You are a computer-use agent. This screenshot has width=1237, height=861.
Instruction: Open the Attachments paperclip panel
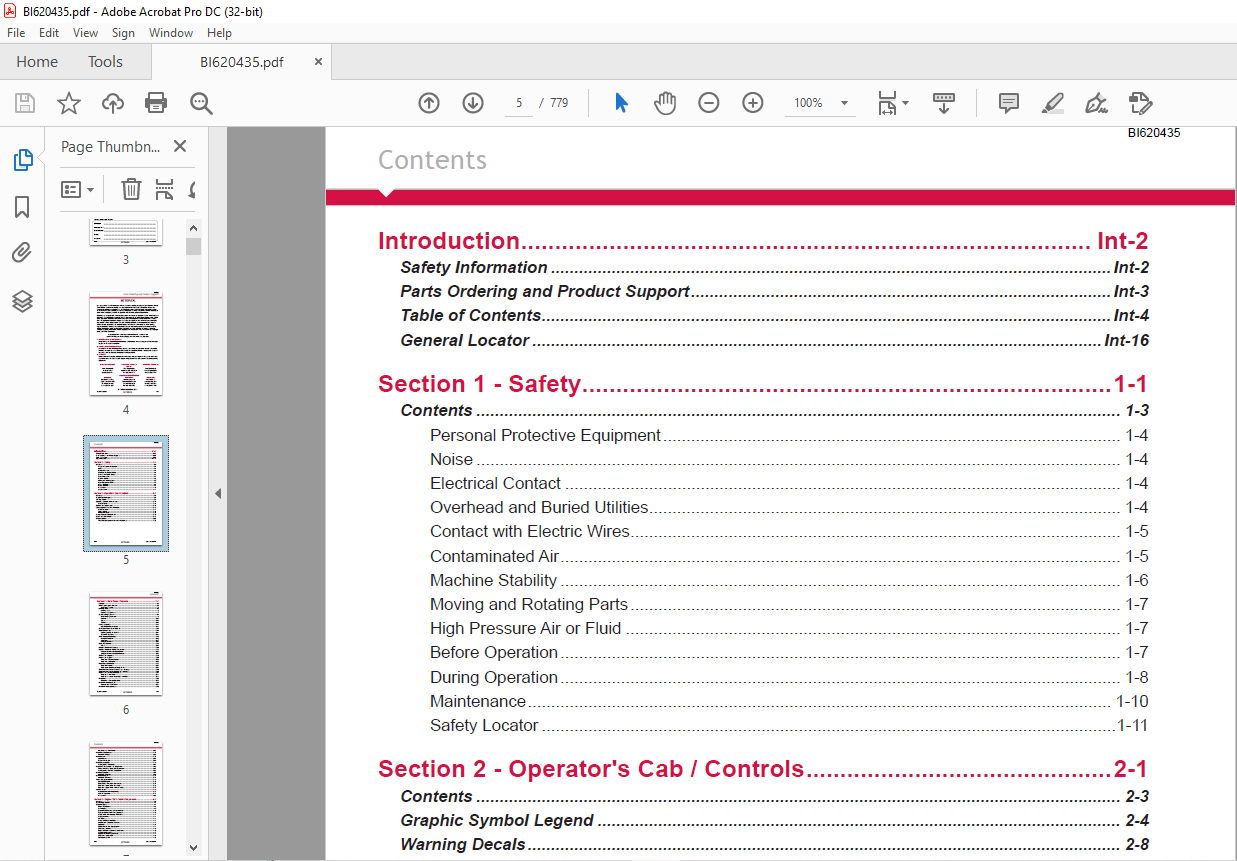click(22, 253)
